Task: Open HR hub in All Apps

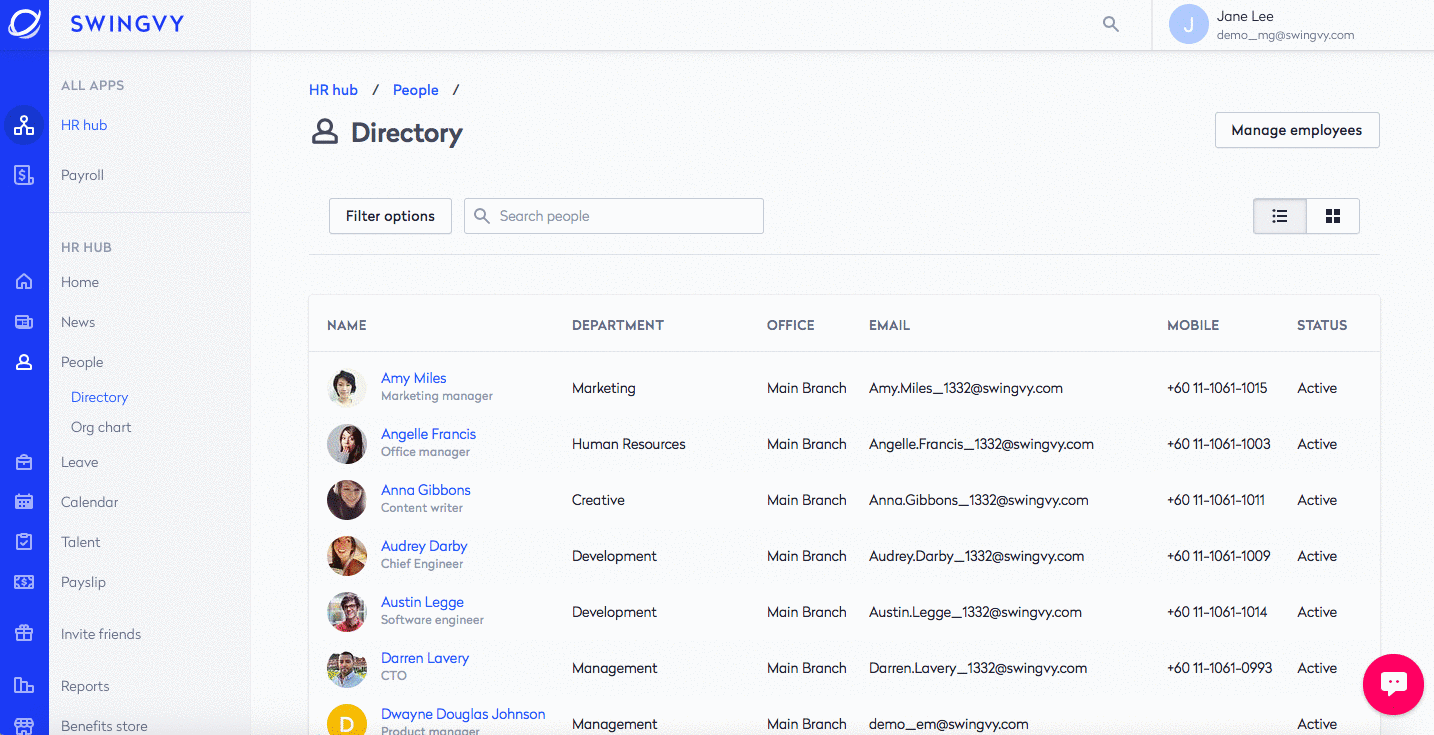Action: (x=84, y=125)
